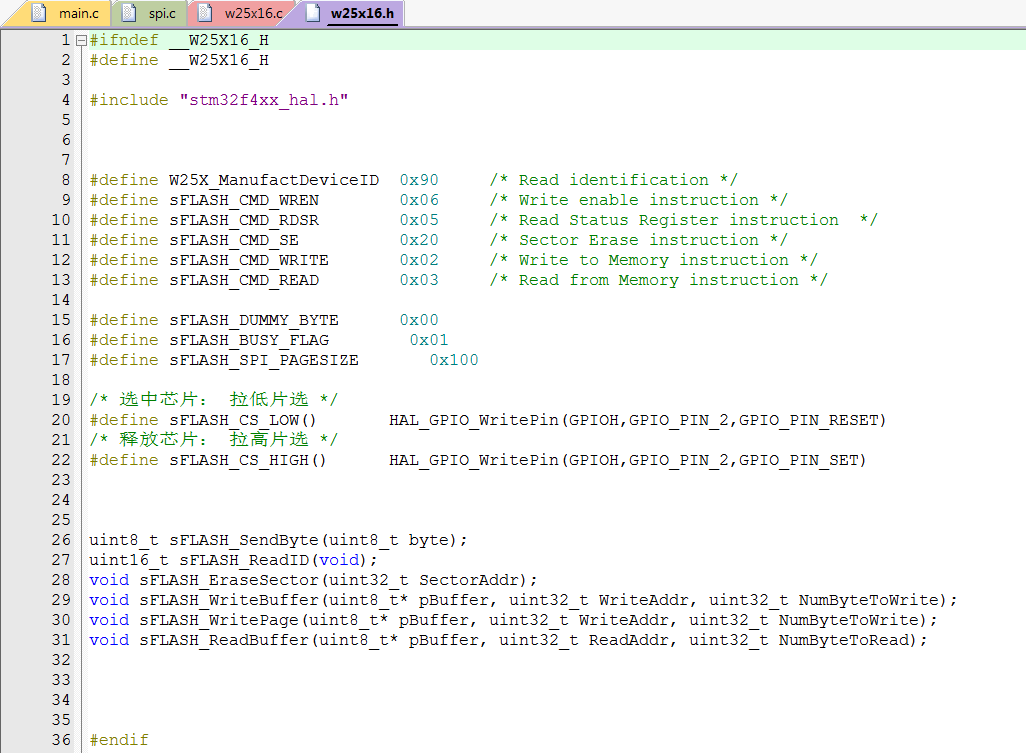Click the NumByteToRead parameter

[843, 640]
